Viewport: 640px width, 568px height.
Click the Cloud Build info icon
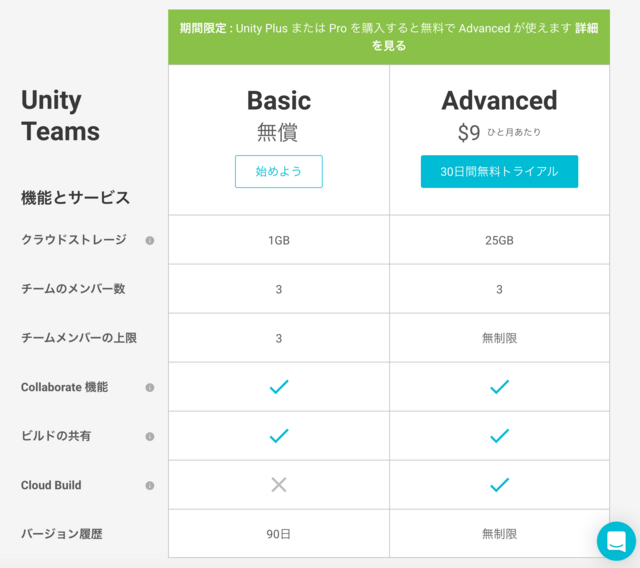(x=150, y=485)
